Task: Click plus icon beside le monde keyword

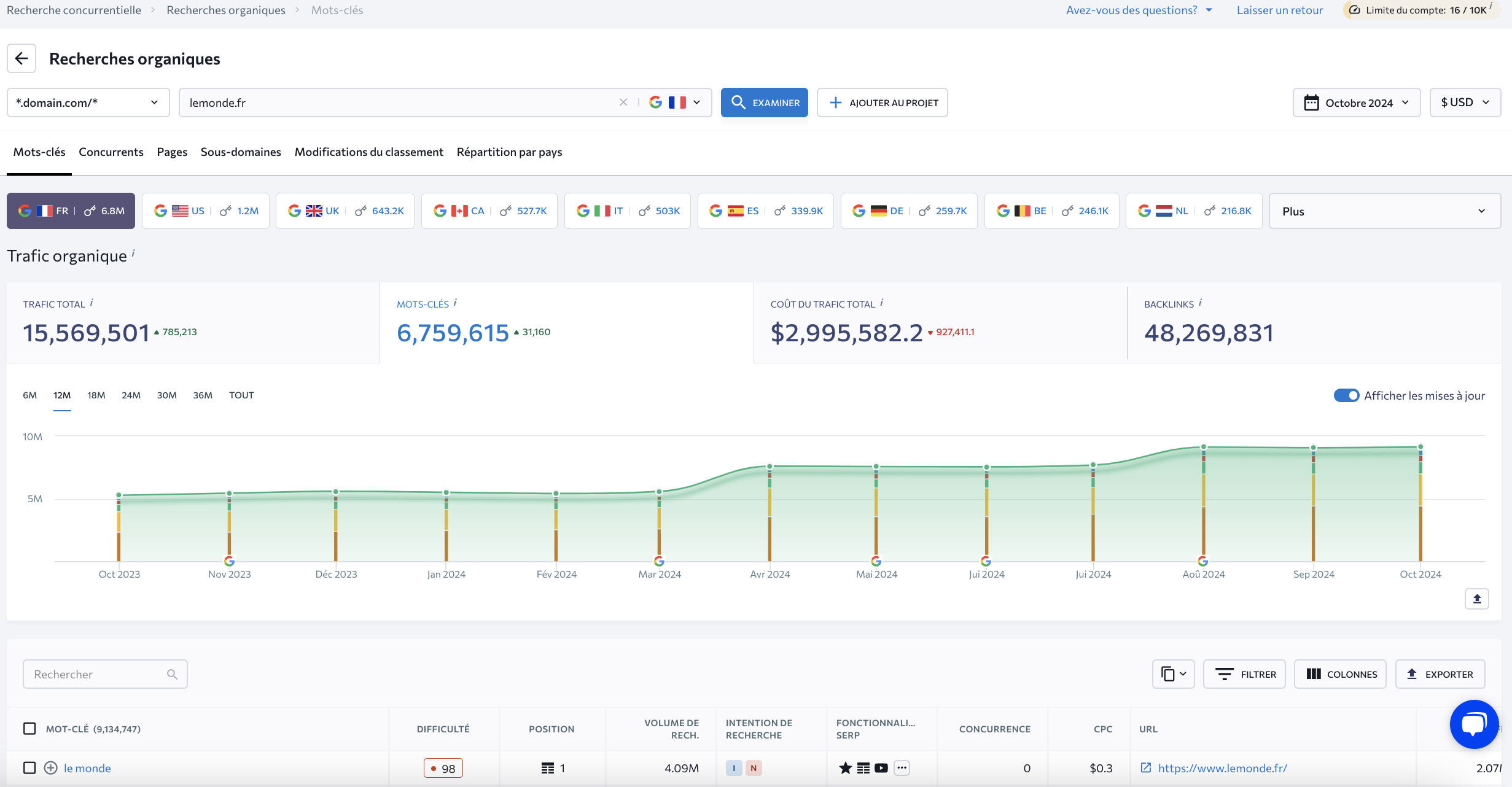Action: 51,768
